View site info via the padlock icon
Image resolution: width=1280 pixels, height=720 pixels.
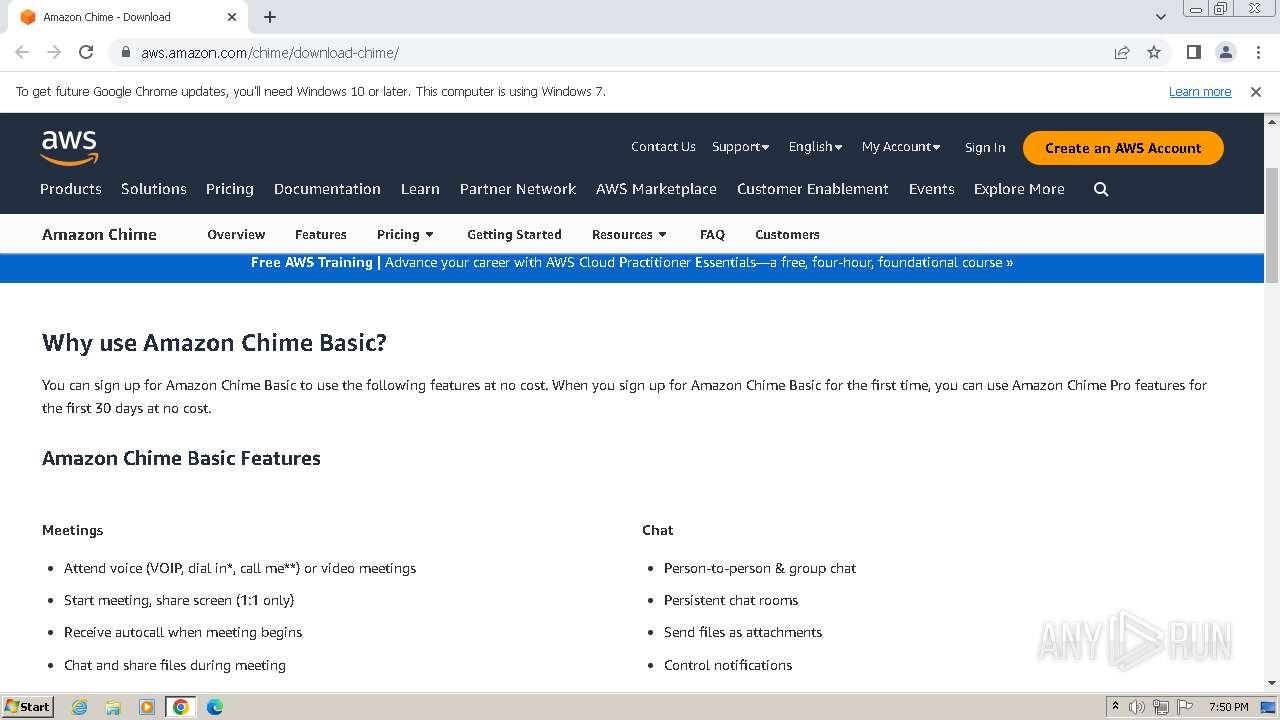126,53
